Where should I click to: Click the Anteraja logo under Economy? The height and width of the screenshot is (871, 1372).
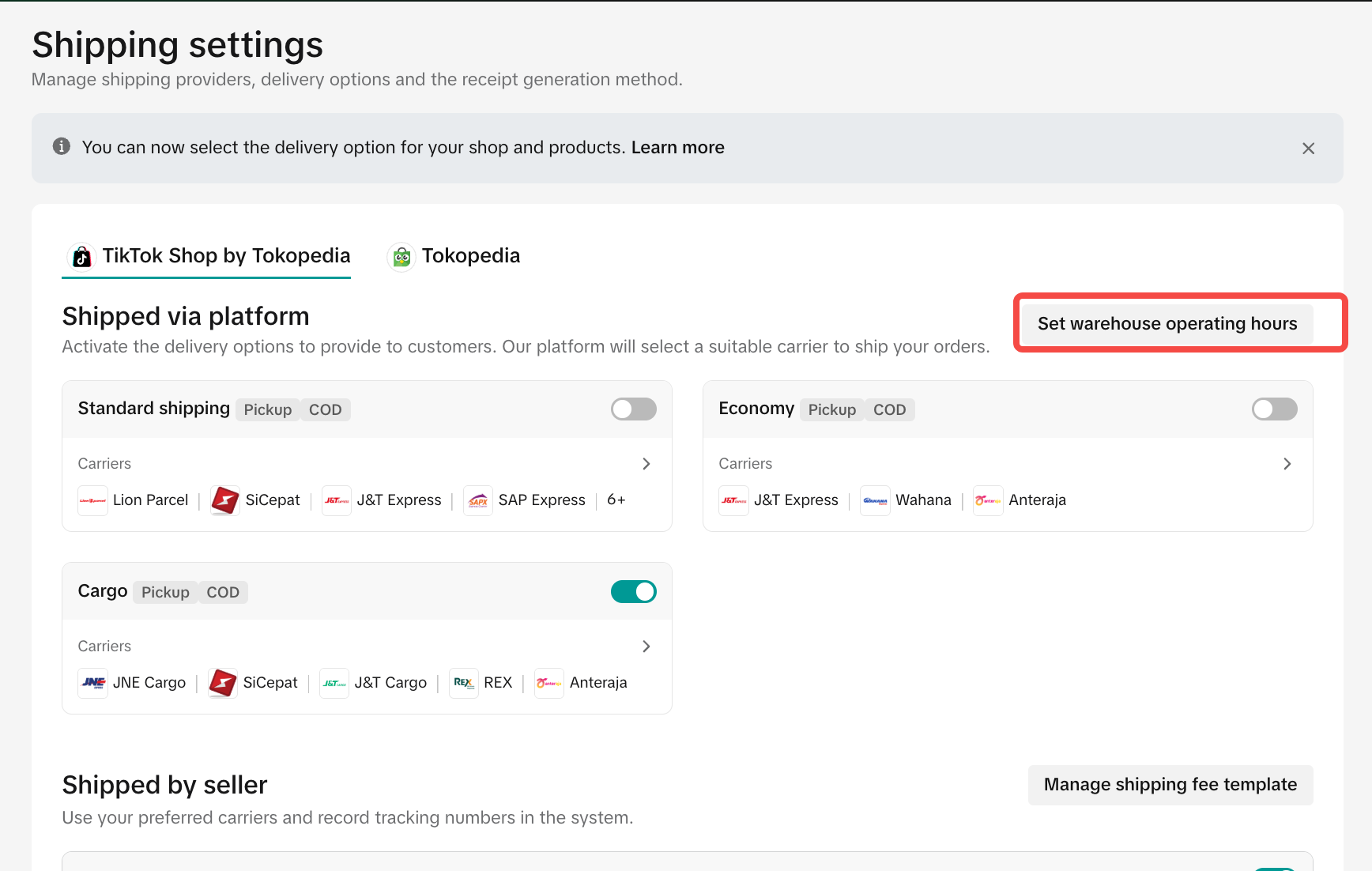click(988, 500)
